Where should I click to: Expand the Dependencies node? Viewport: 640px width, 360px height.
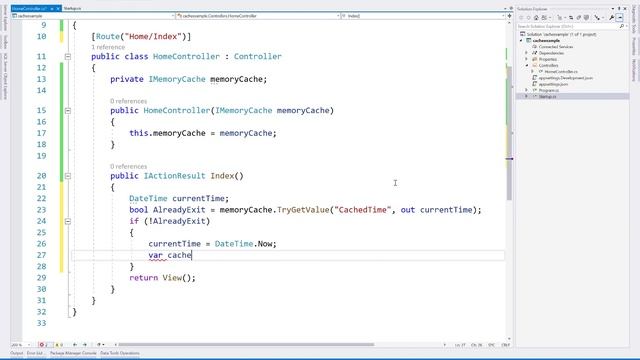(x=527, y=53)
